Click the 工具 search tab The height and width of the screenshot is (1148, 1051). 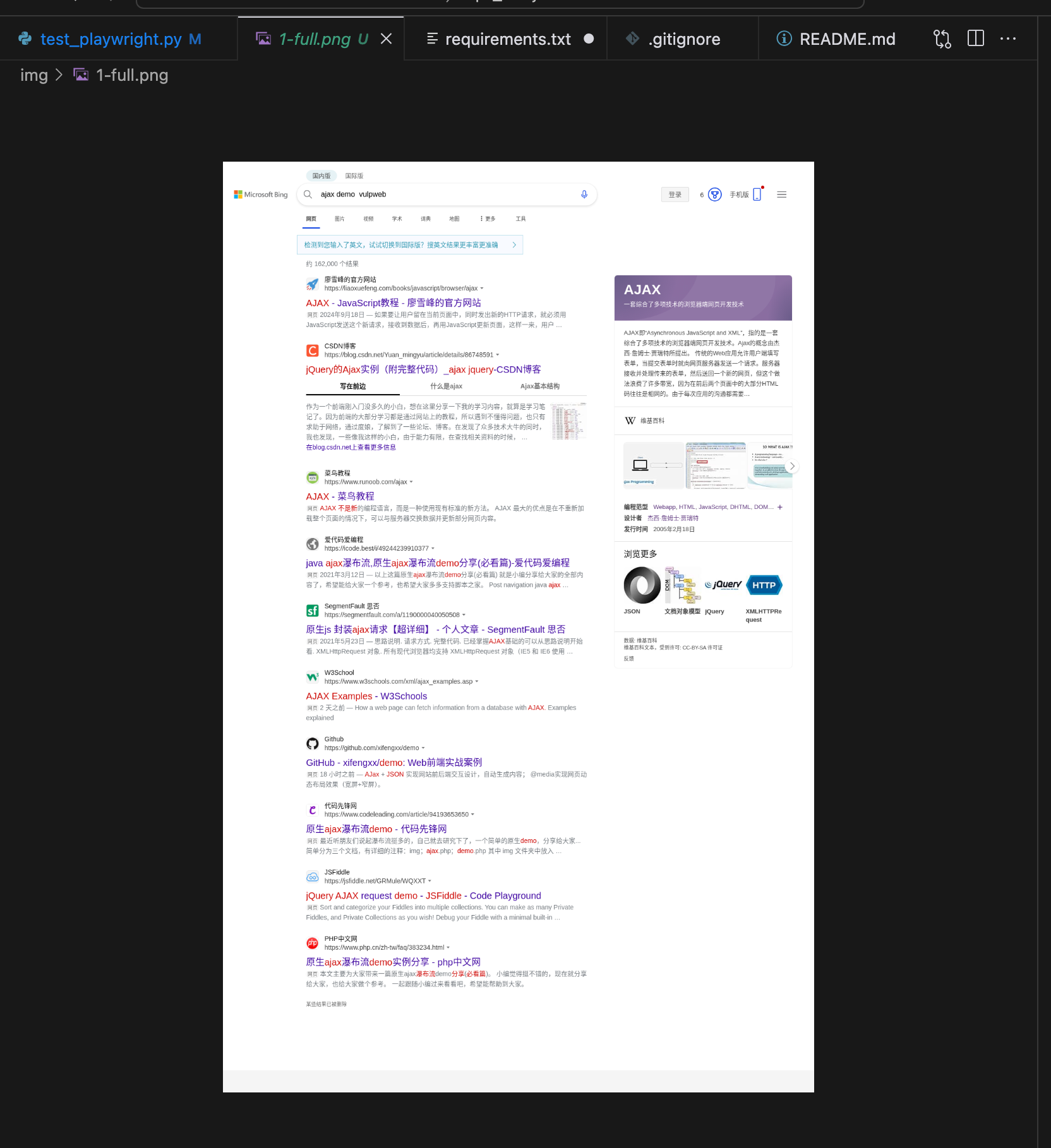tap(520, 219)
